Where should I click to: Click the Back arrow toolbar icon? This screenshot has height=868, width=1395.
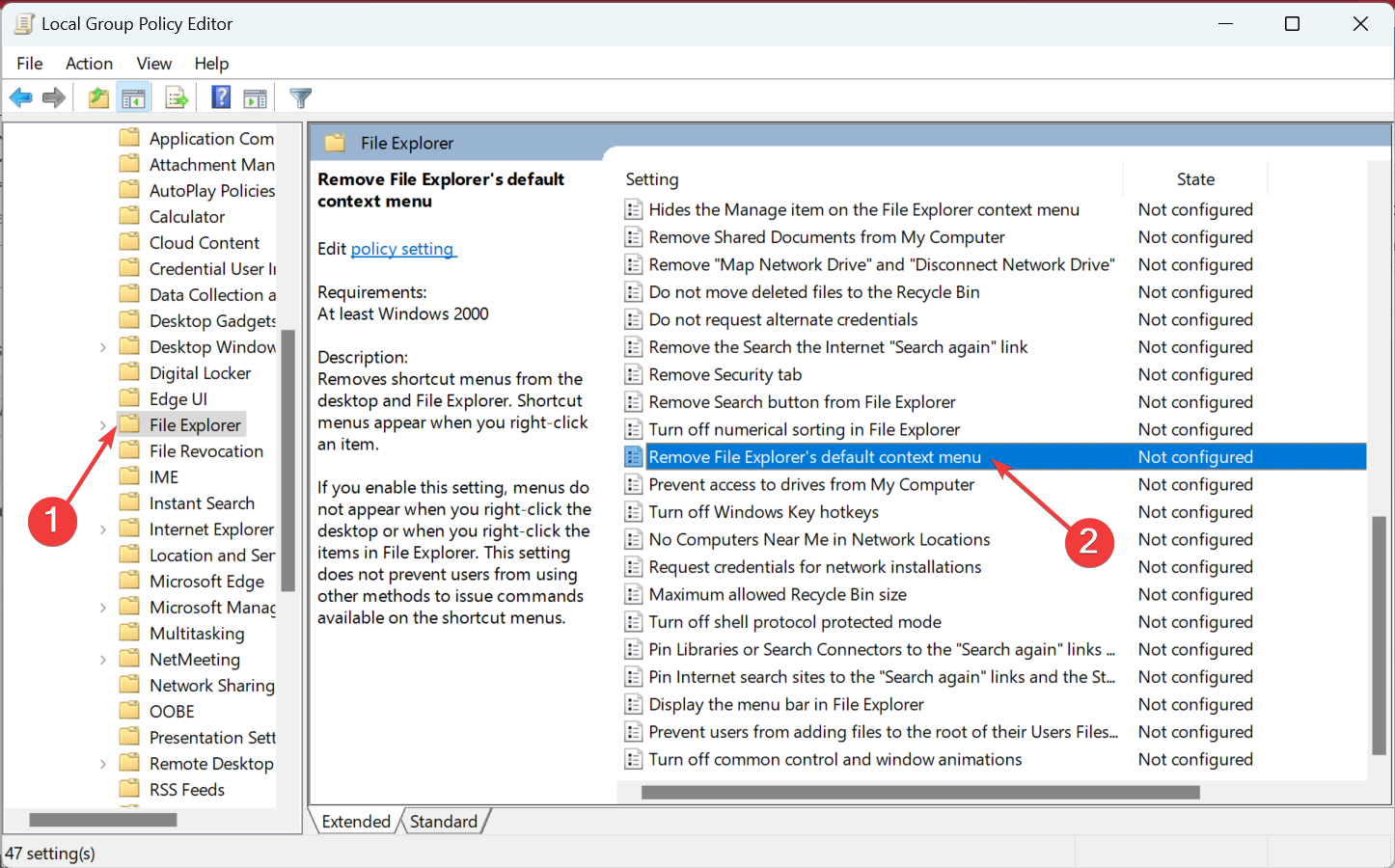tap(20, 97)
